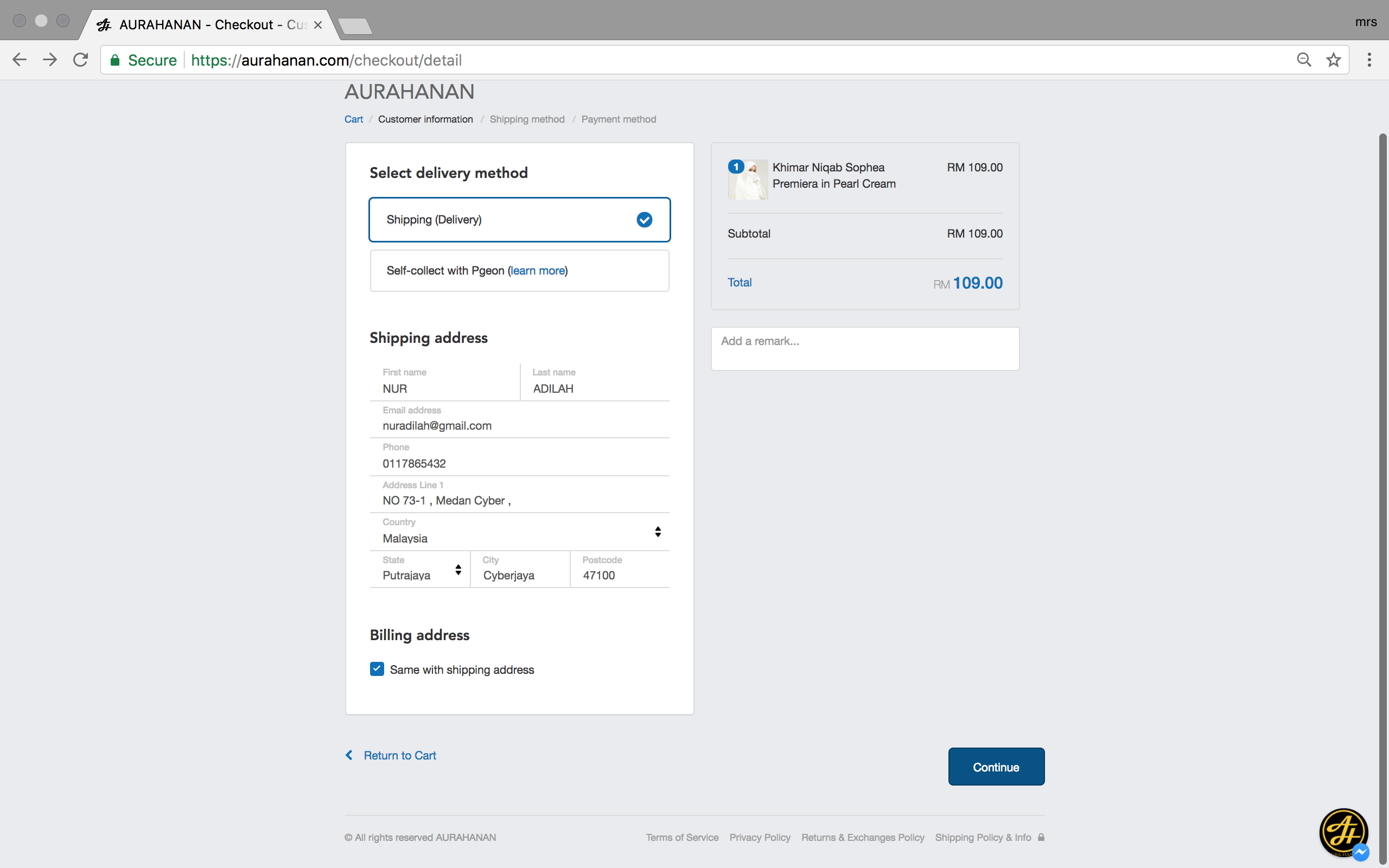
Task: Open Terms of Service link
Action: pos(682,838)
